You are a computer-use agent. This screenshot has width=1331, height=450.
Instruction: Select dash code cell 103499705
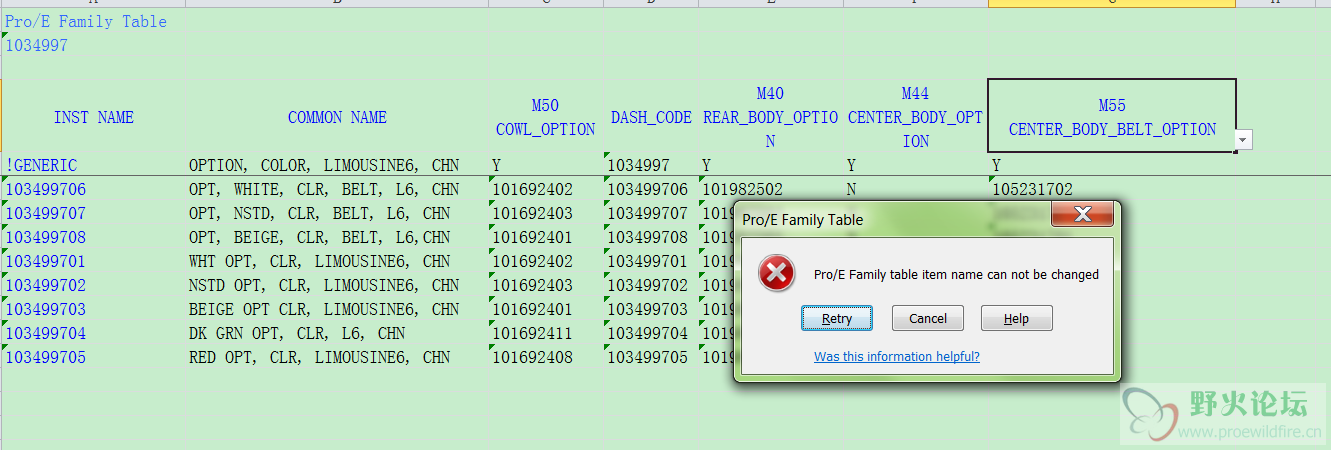click(x=651, y=357)
